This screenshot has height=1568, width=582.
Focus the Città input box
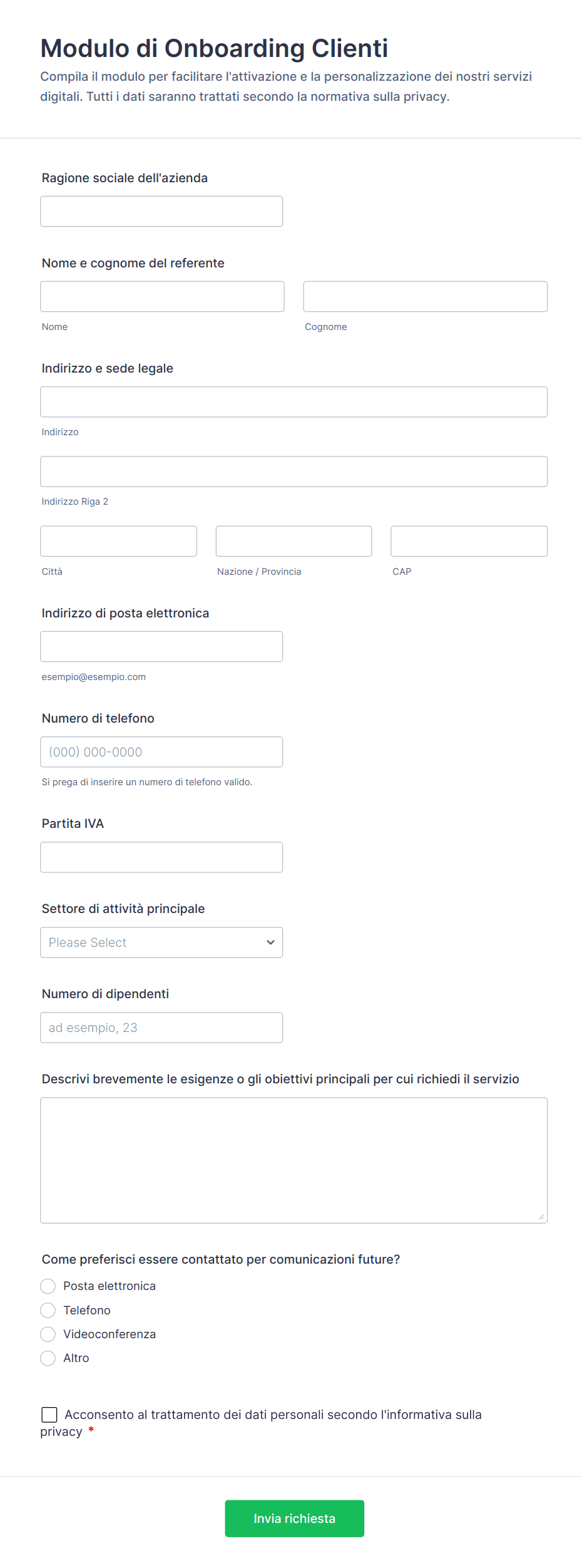tap(118, 541)
